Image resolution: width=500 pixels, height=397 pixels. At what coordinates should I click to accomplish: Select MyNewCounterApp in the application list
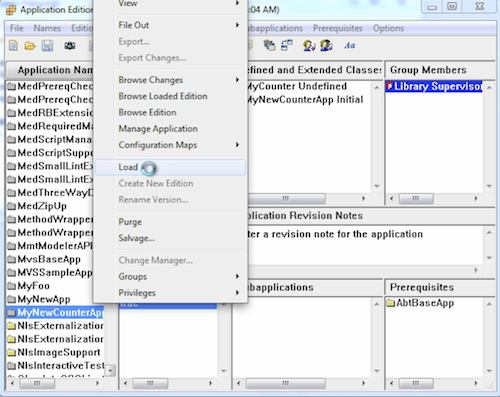pyautogui.click(x=55, y=313)
